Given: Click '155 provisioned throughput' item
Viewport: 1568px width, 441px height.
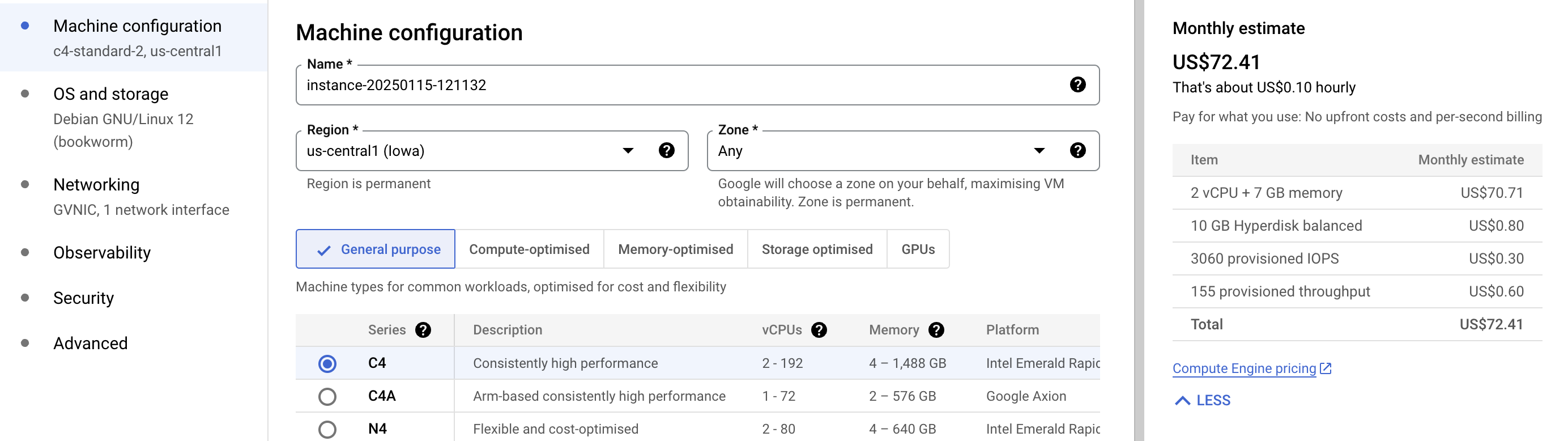Looking at the screenshot, I should [x=1280, y=292].
